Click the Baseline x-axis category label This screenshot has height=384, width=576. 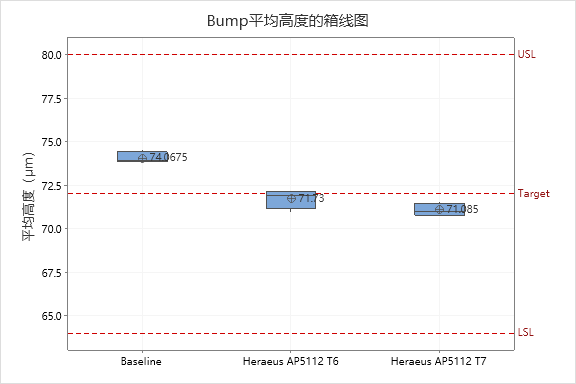click(141, 362)
